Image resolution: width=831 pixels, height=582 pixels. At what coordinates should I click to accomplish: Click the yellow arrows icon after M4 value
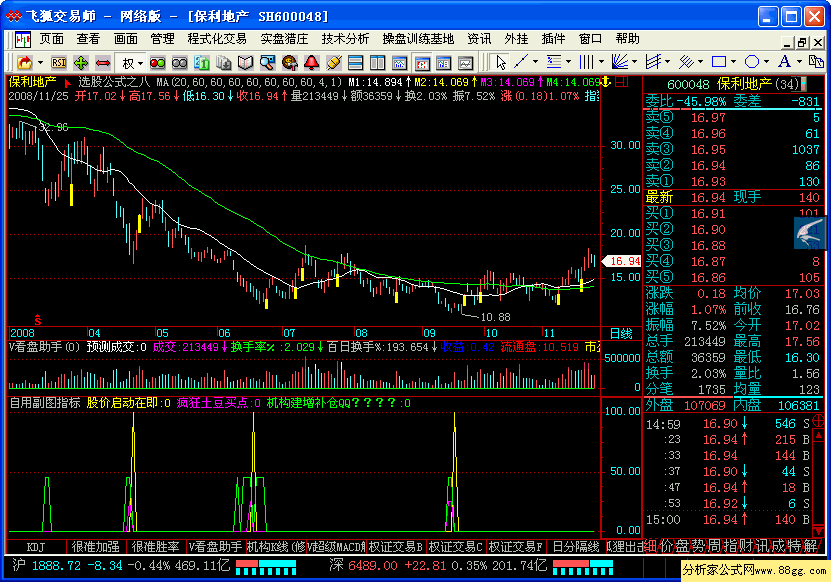tap(606, 82)
